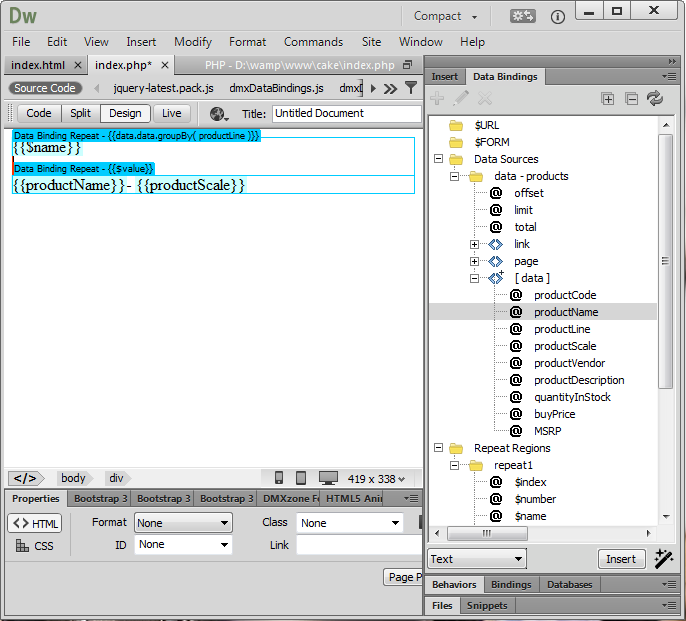Select tablet size device icon
Viewport: 686px width, 621px height.
click(x=301, y=478)
